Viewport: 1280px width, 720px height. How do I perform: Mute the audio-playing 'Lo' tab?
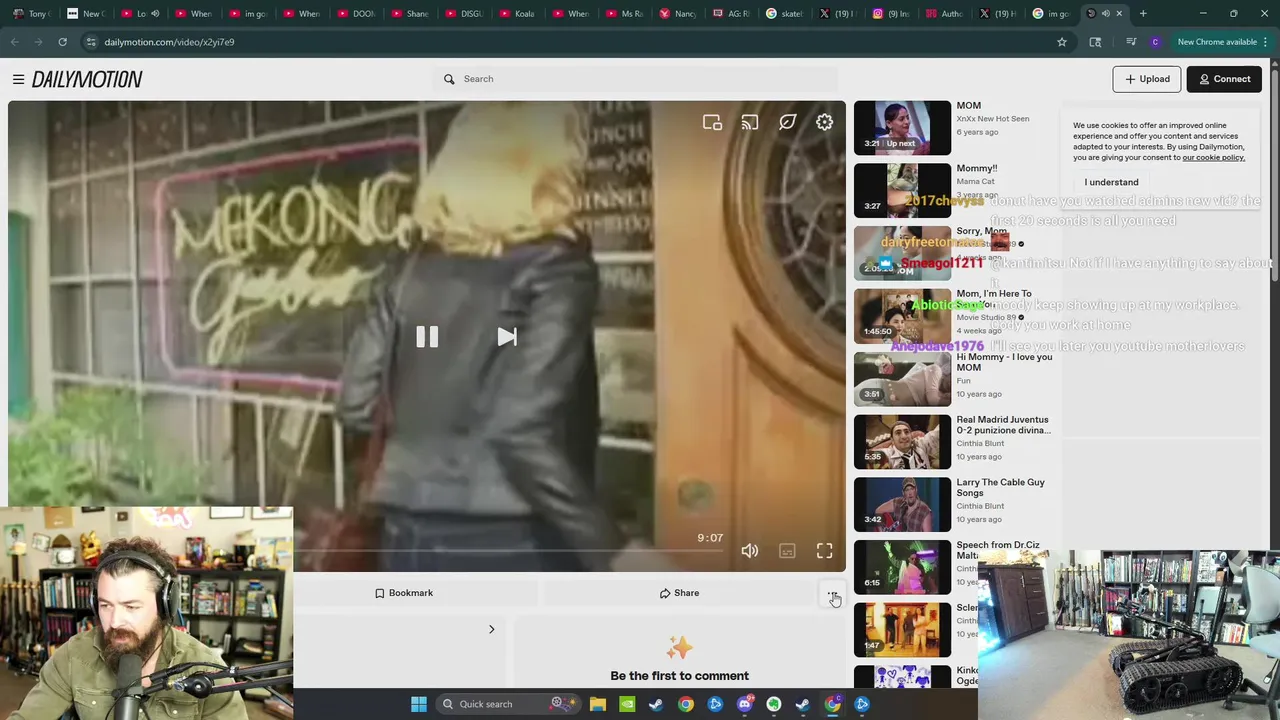click(x=155, y=14)
